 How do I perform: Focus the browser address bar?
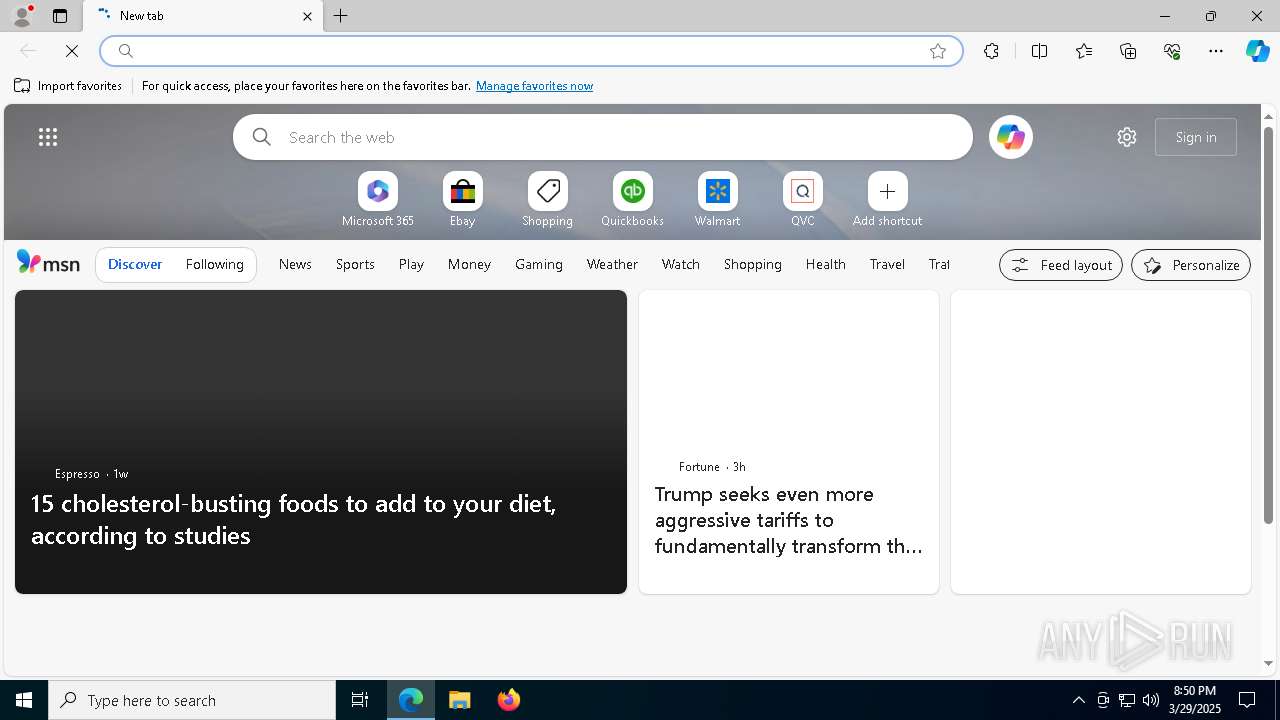click(x=531, y=51)
